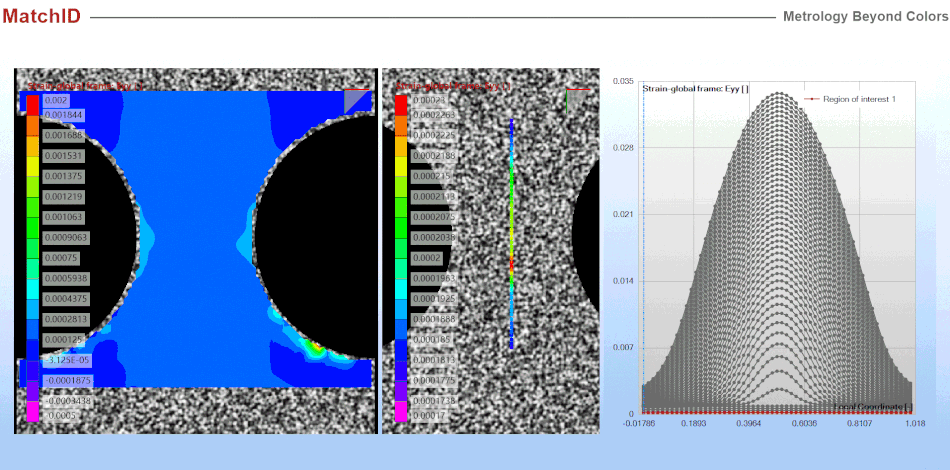This screenshot has width=950, height=470.
Task: Click the 0.021 y-axis tick label
Action: pos(623,214)
